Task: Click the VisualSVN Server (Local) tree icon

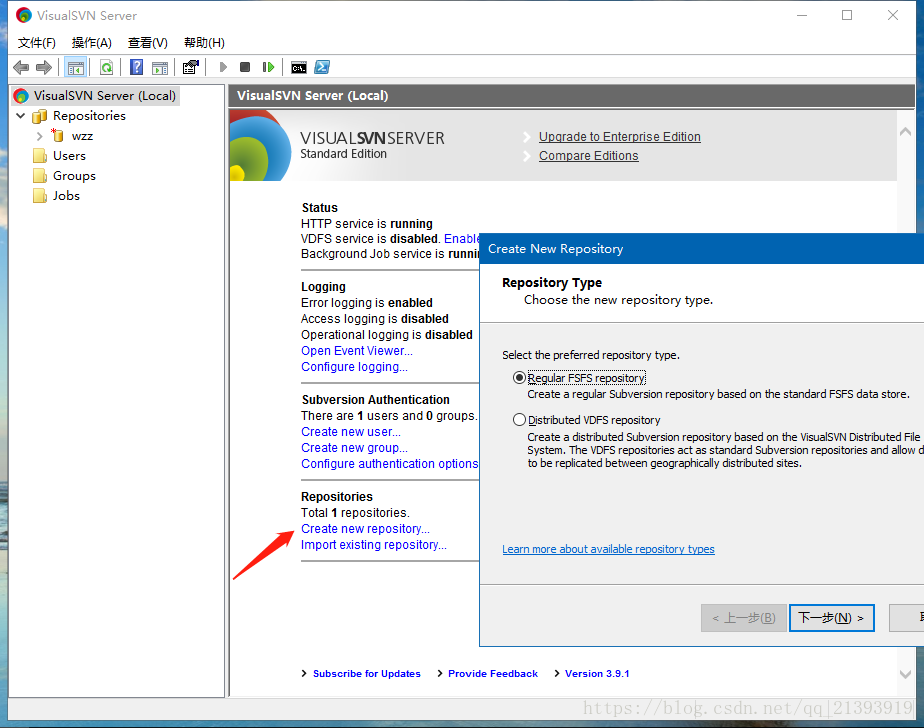Action: (21, 95)
